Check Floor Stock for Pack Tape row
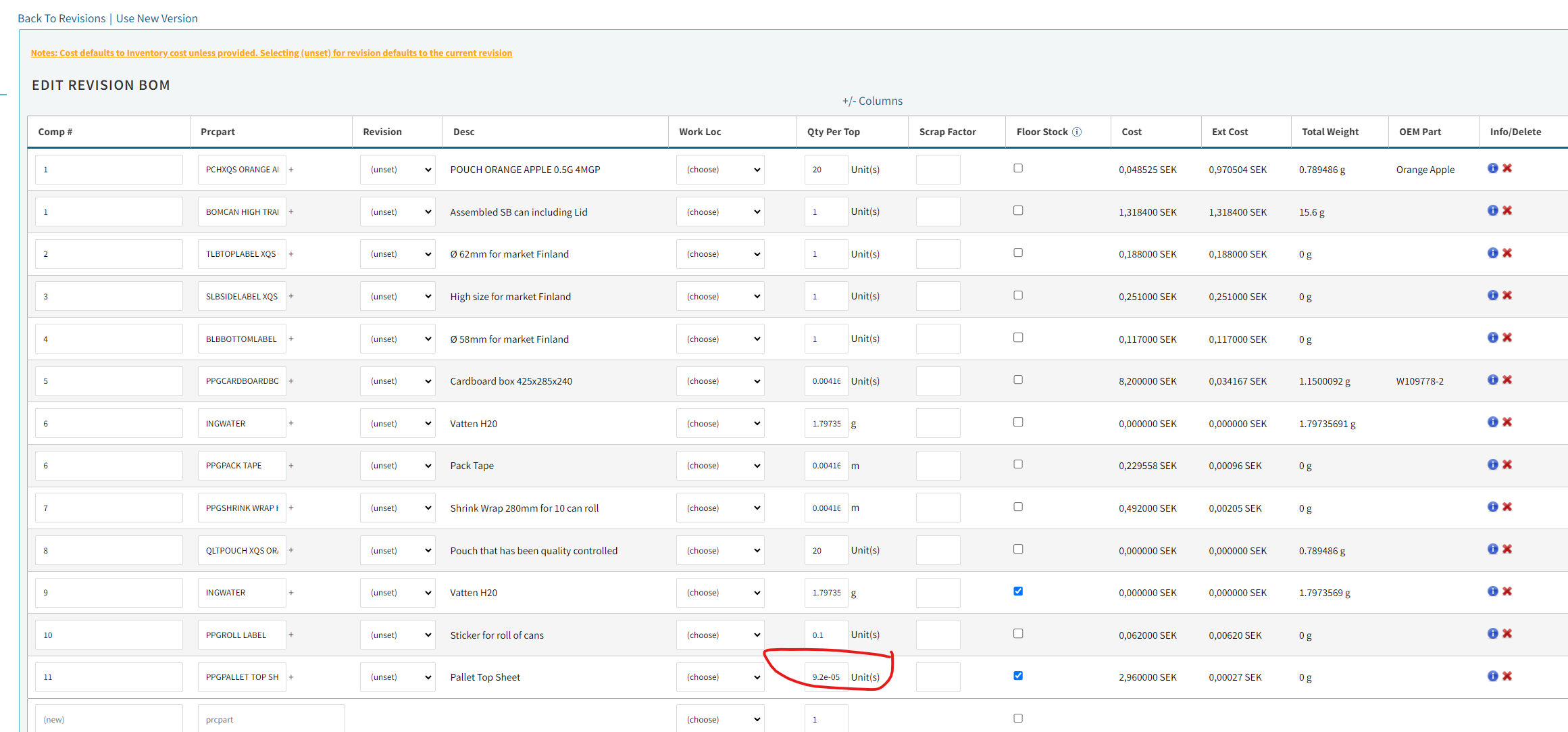The height and width of the screenshot is (732, 1568). (1018, 464)
